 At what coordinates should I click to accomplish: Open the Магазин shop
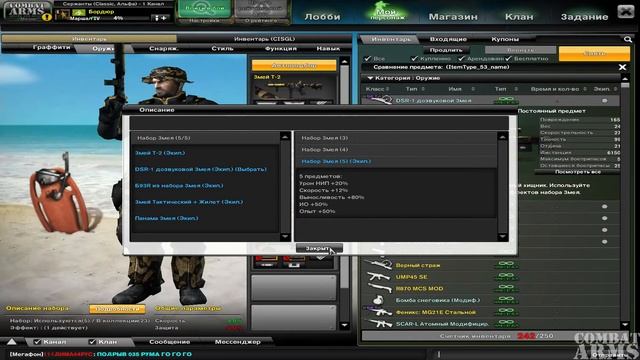tap(453, 17)
